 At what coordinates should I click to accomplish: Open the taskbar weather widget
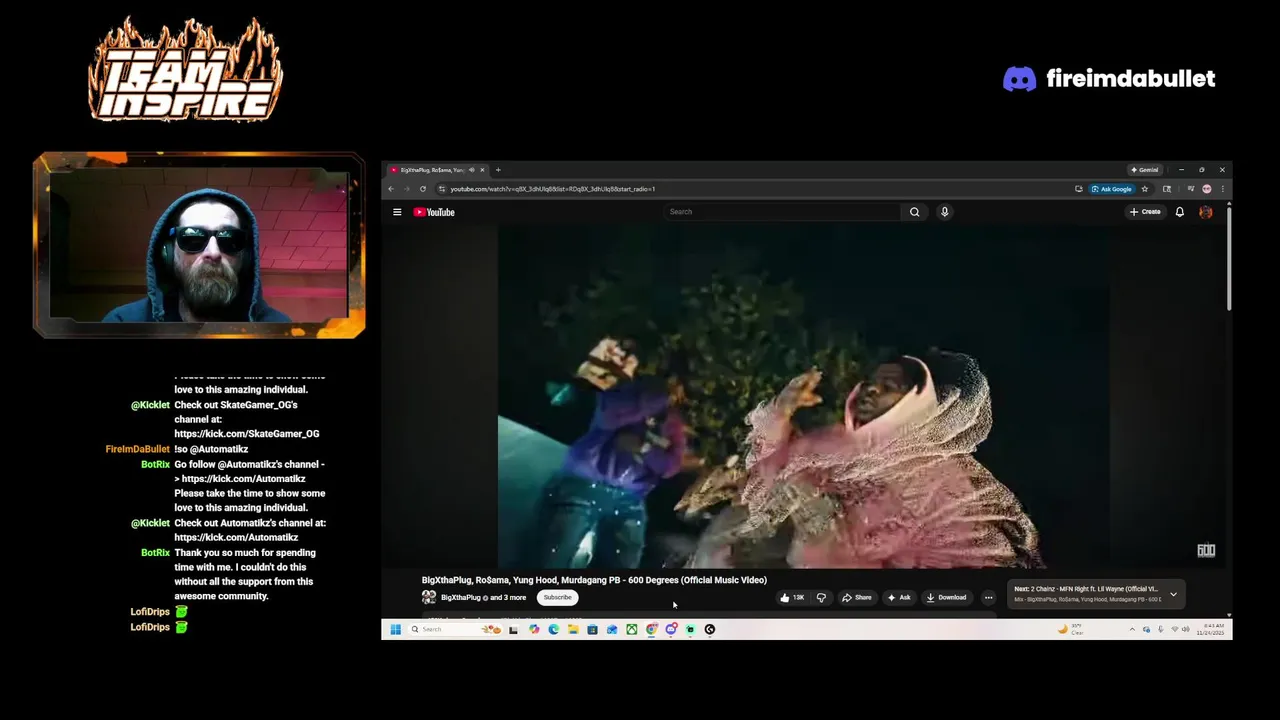point(1070,629)
